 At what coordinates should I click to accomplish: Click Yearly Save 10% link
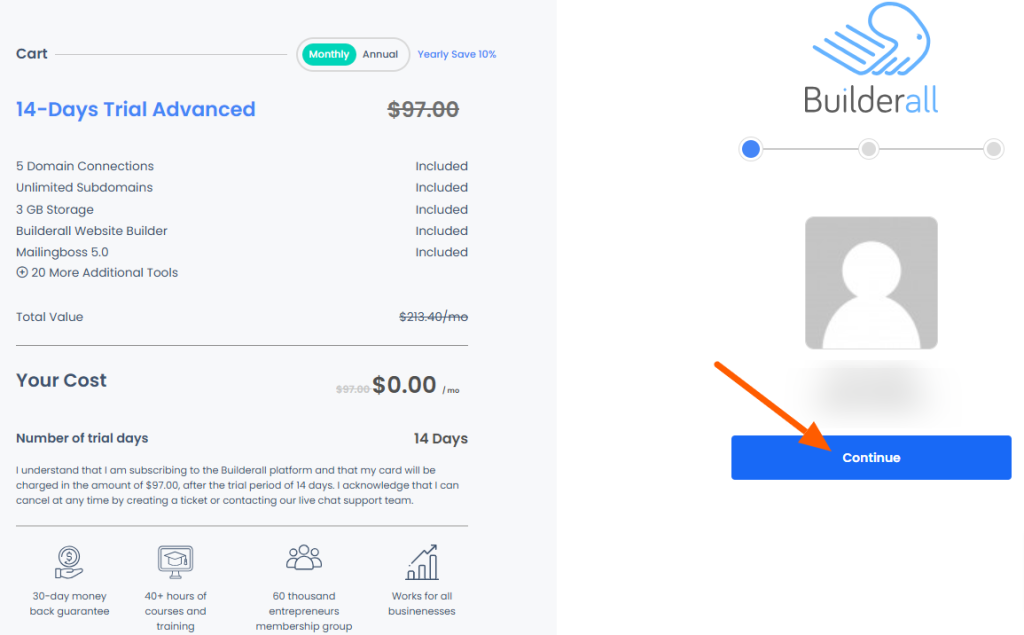click(456, 54)
